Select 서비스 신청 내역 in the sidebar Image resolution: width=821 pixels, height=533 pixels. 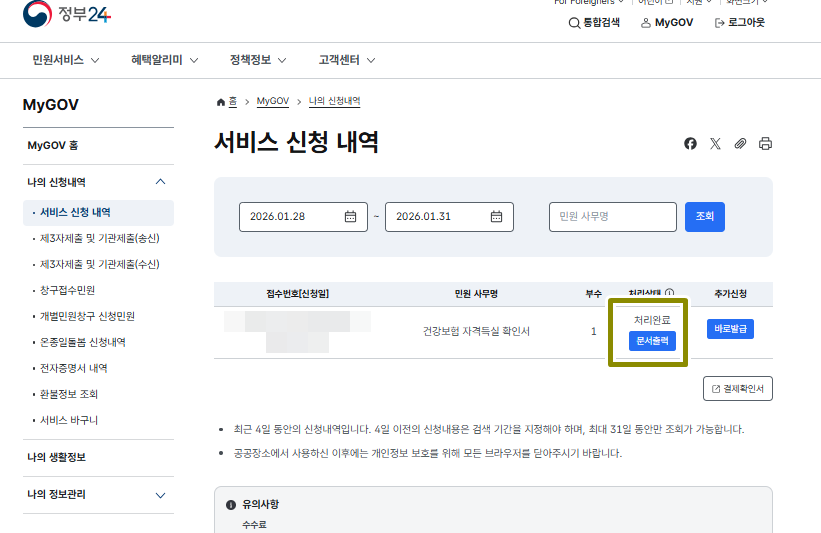point(98,213)
